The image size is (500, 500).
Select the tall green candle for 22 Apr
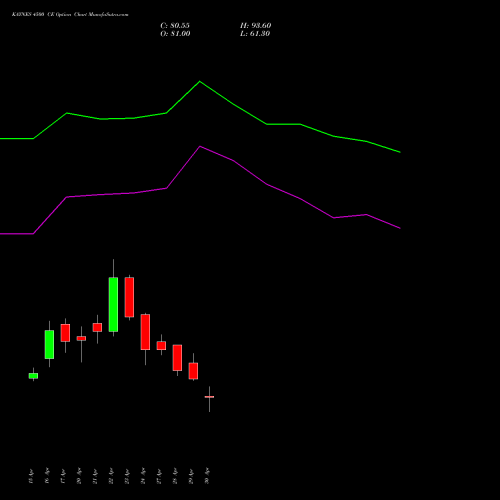(x=113, y=304)
